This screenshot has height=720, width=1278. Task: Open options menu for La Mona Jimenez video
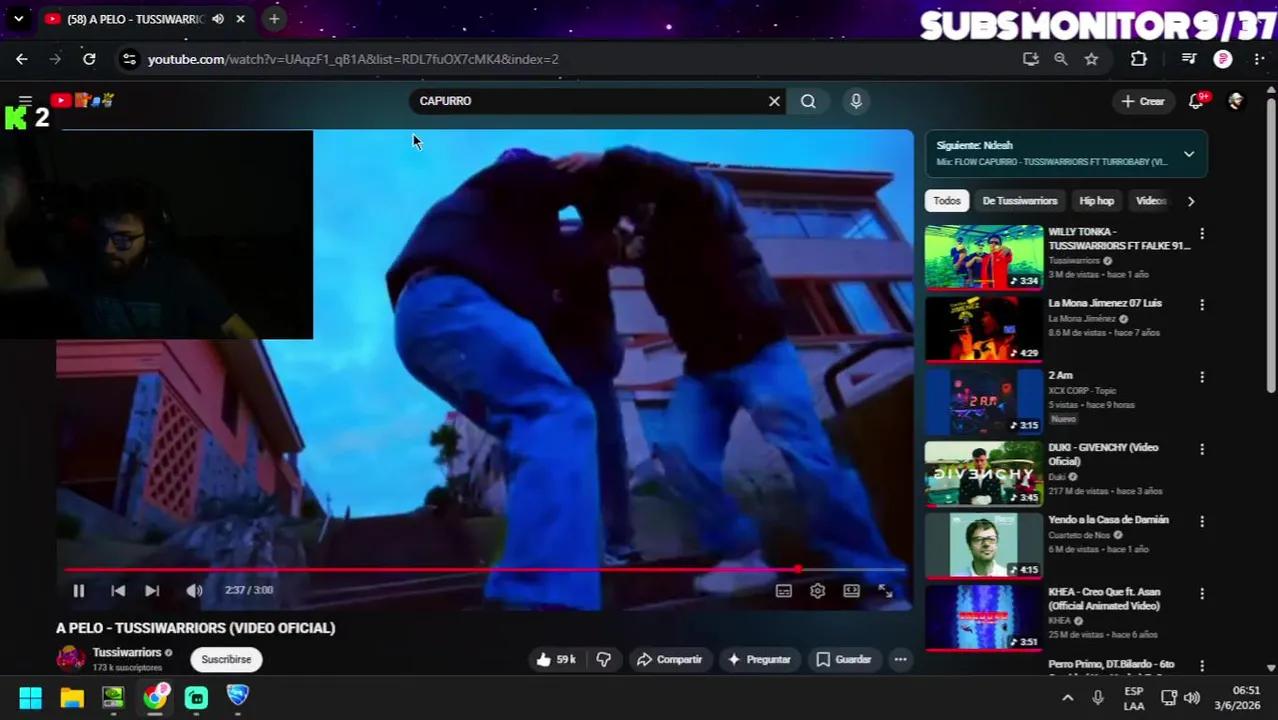[1202, 305]
